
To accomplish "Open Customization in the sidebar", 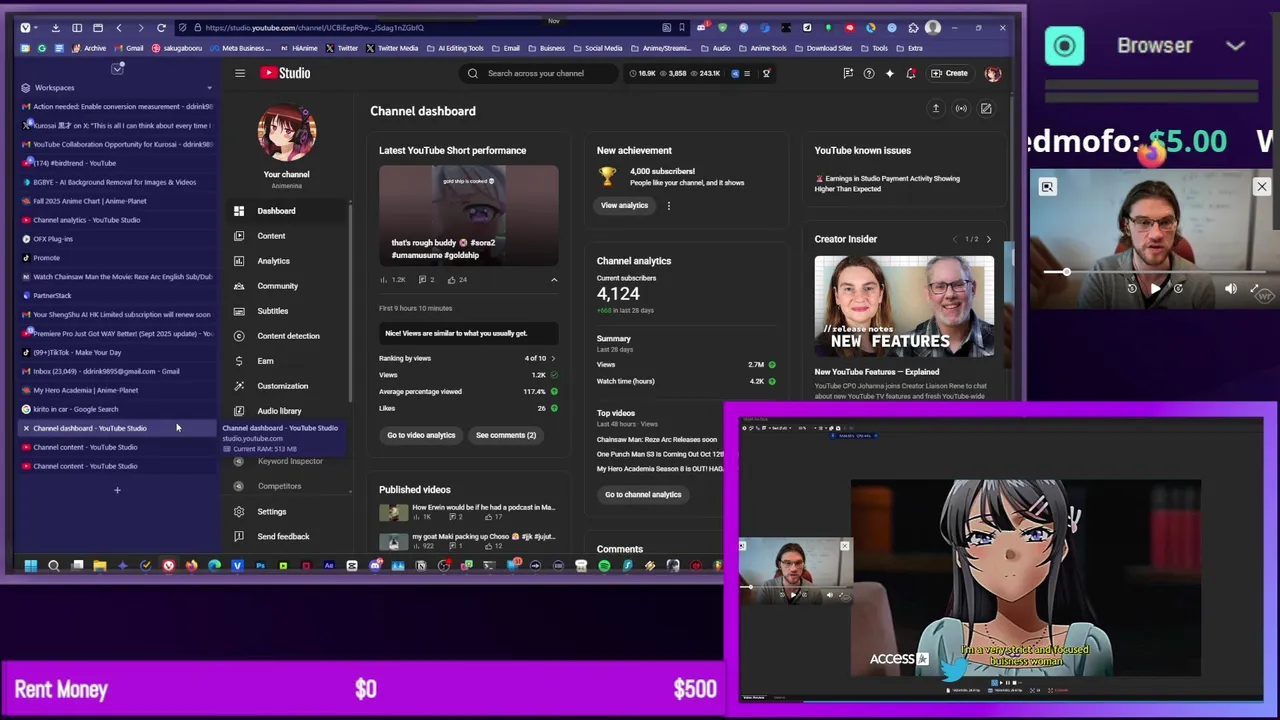I will coord(288,386).
